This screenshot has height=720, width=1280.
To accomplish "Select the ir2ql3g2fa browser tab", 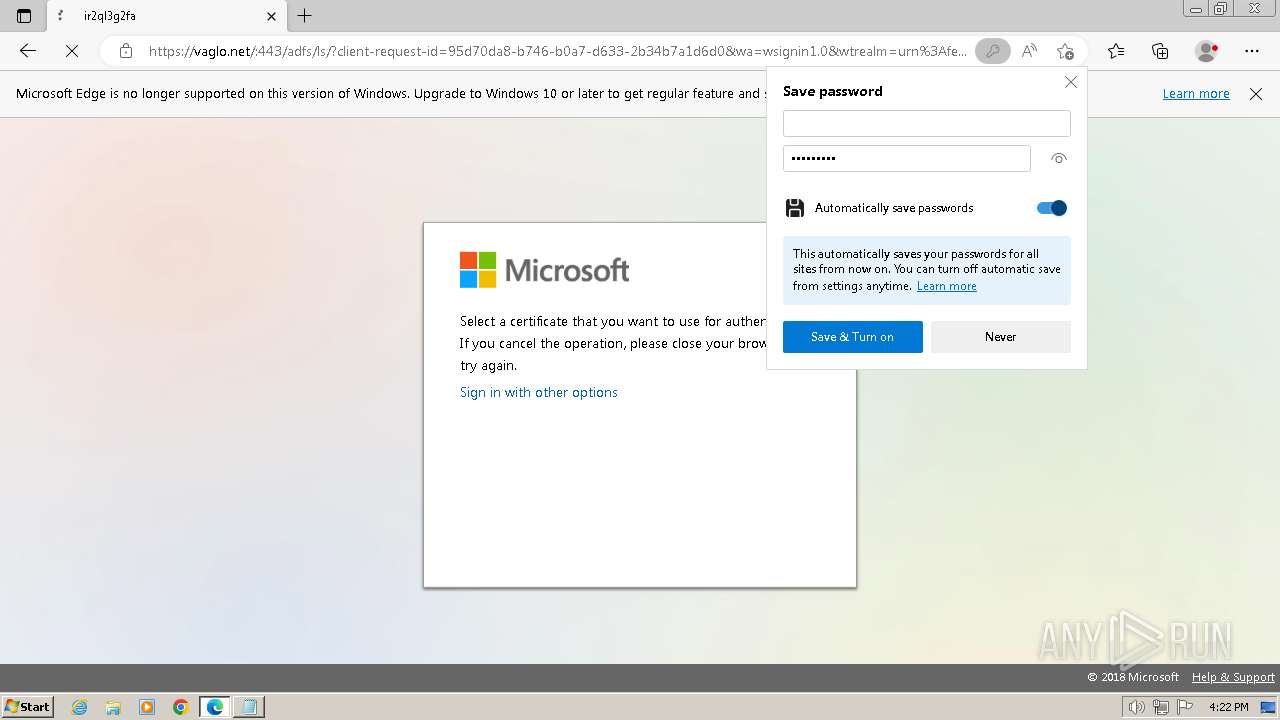I will click(x=166, y=16).
